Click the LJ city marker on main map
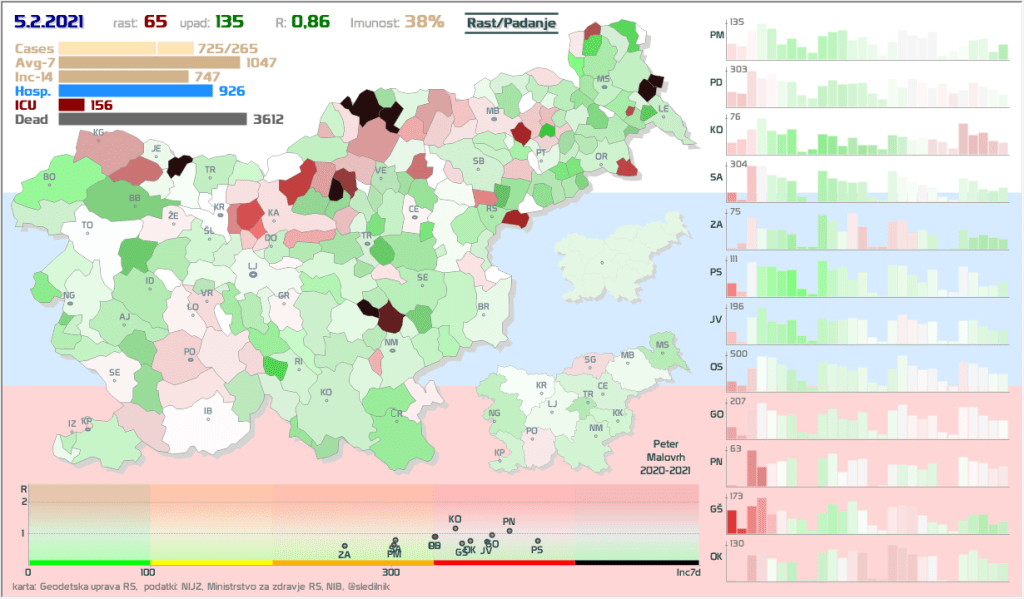 click(x=252, y=273)
